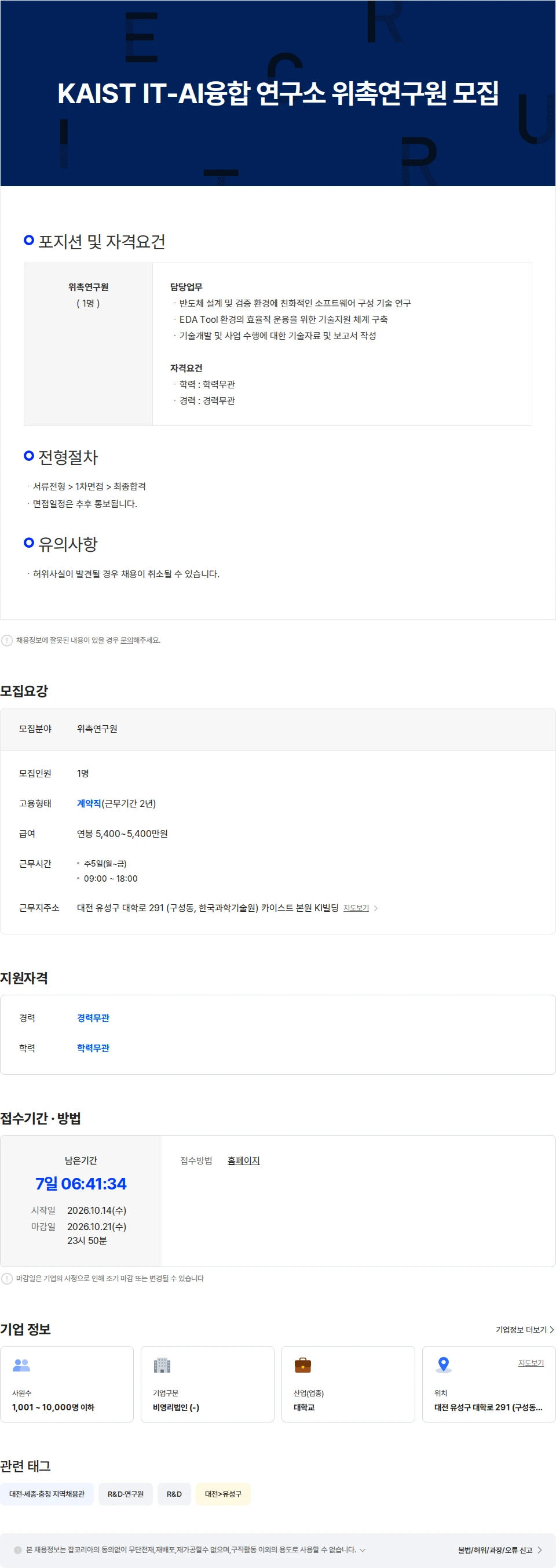Click the 기업구분 card 비영리법인 (-)

pos(207,1384)
